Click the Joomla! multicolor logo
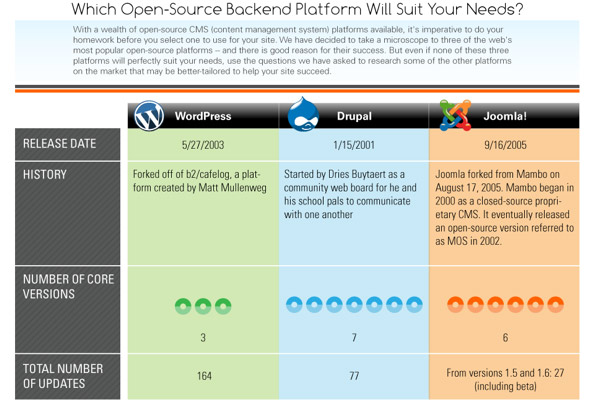This screenshot has height=400, width=595. coord(455,115)
